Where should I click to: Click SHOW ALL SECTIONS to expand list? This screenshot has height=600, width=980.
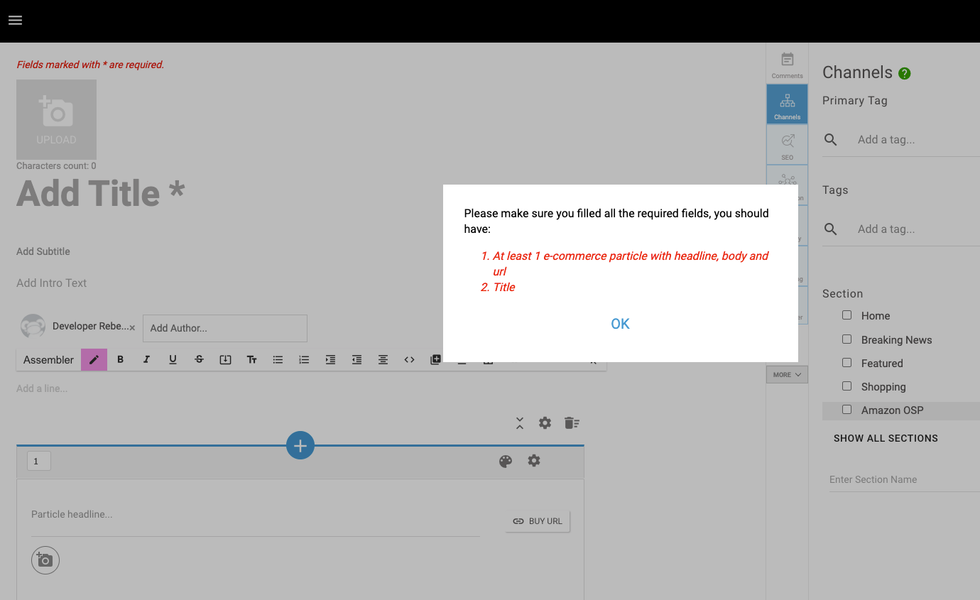tap(886, 438)
